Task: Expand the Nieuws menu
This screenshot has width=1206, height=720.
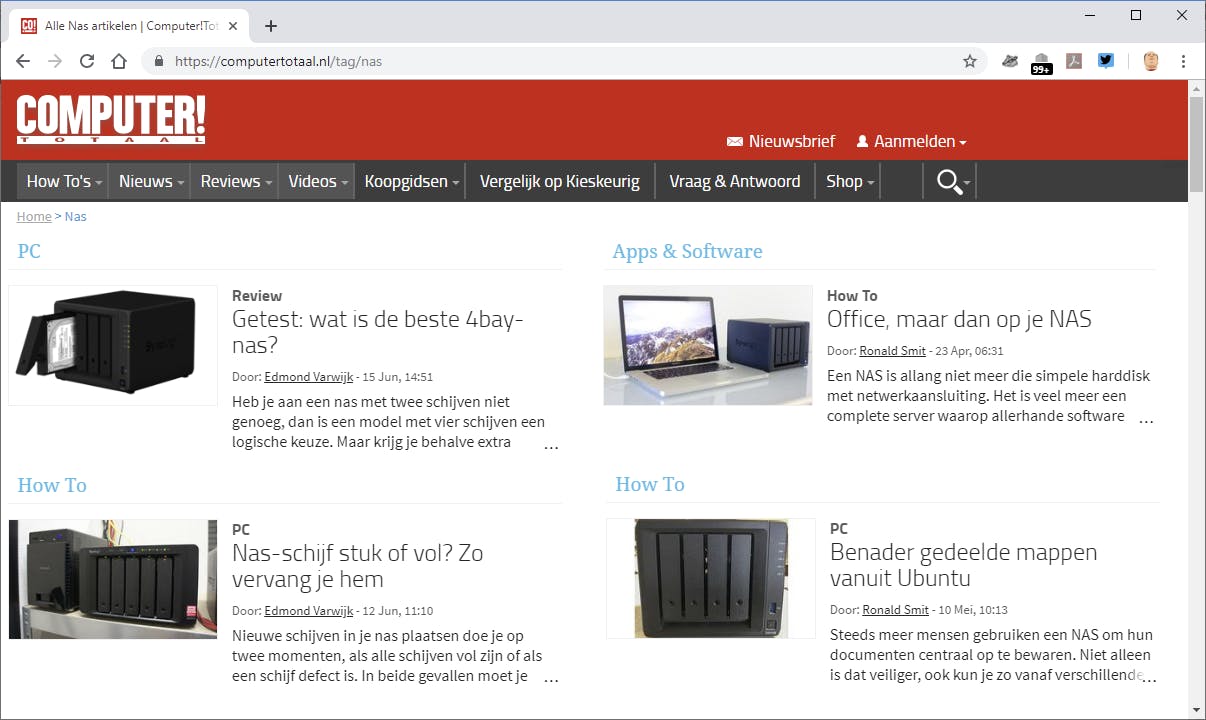Action: tap(151, 181)
